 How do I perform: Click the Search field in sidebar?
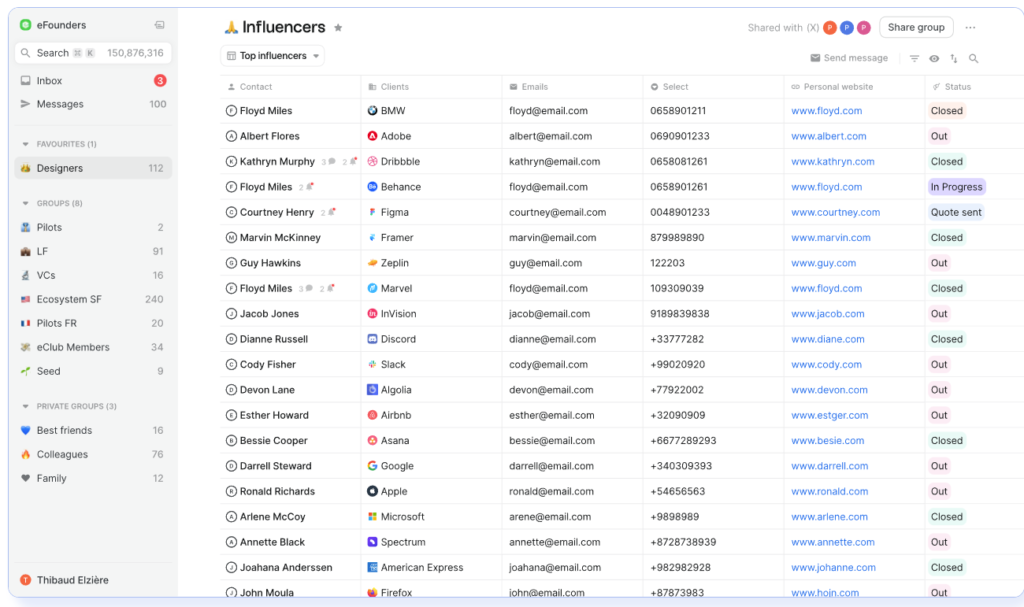coord(93,53)
